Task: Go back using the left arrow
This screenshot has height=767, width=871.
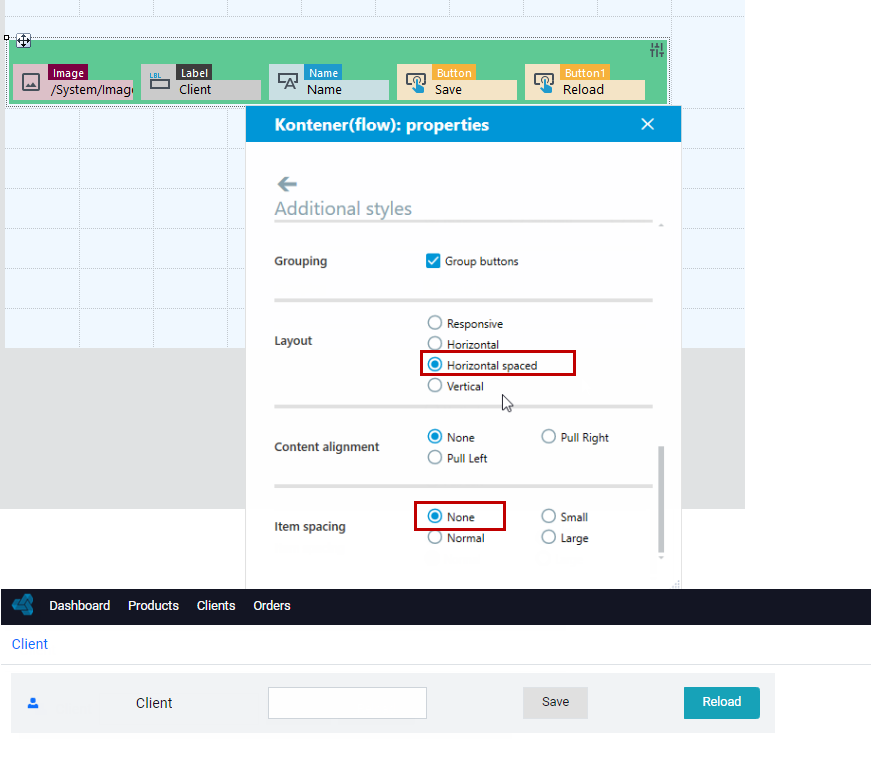Action: pyautogui.click(x=287, y=184)
